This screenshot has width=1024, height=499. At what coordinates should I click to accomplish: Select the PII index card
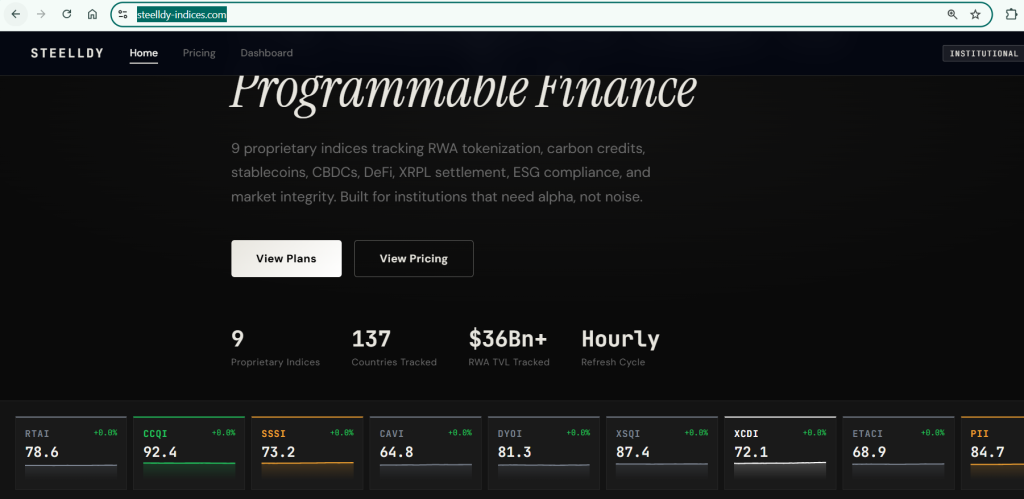992,453
